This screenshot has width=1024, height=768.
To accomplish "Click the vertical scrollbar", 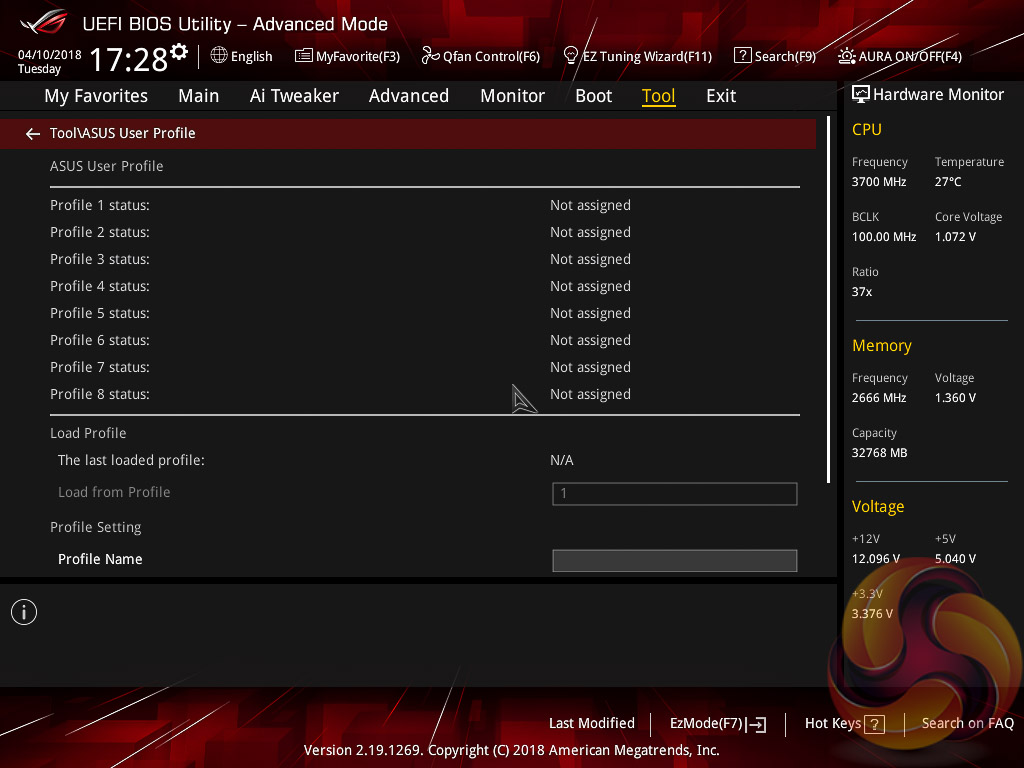I will tap(829, 299).
